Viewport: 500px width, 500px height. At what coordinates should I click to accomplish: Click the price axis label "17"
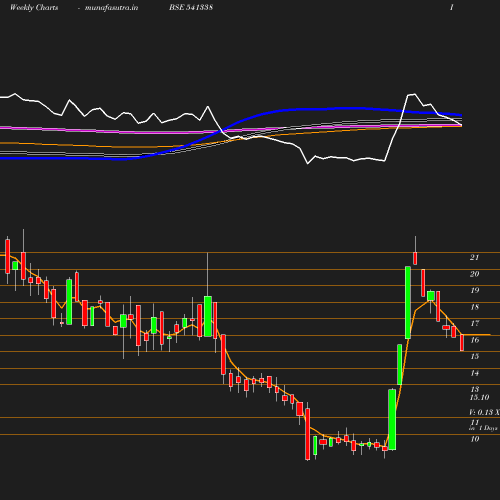[x=475, y=323]
